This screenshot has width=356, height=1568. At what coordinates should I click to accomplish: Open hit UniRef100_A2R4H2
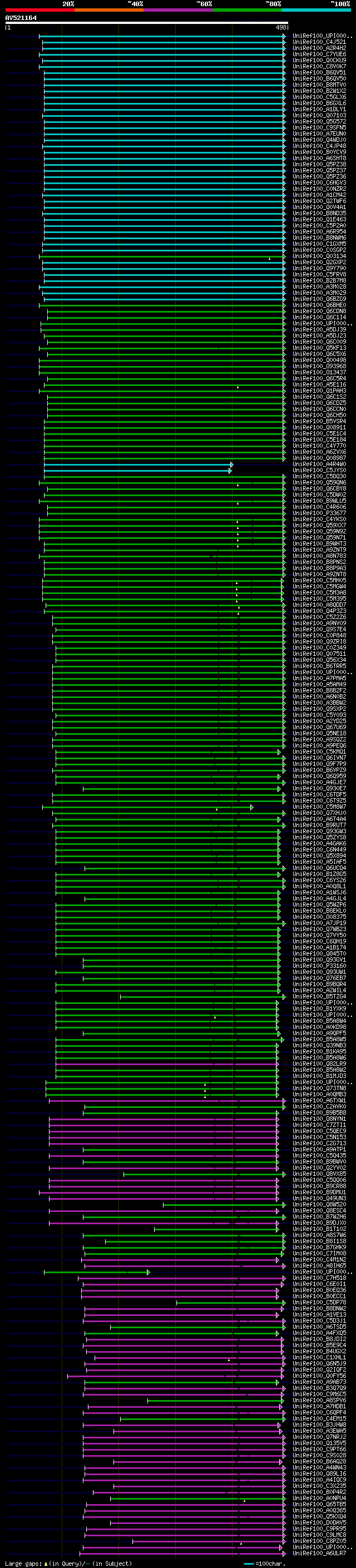tap(319, 48)
